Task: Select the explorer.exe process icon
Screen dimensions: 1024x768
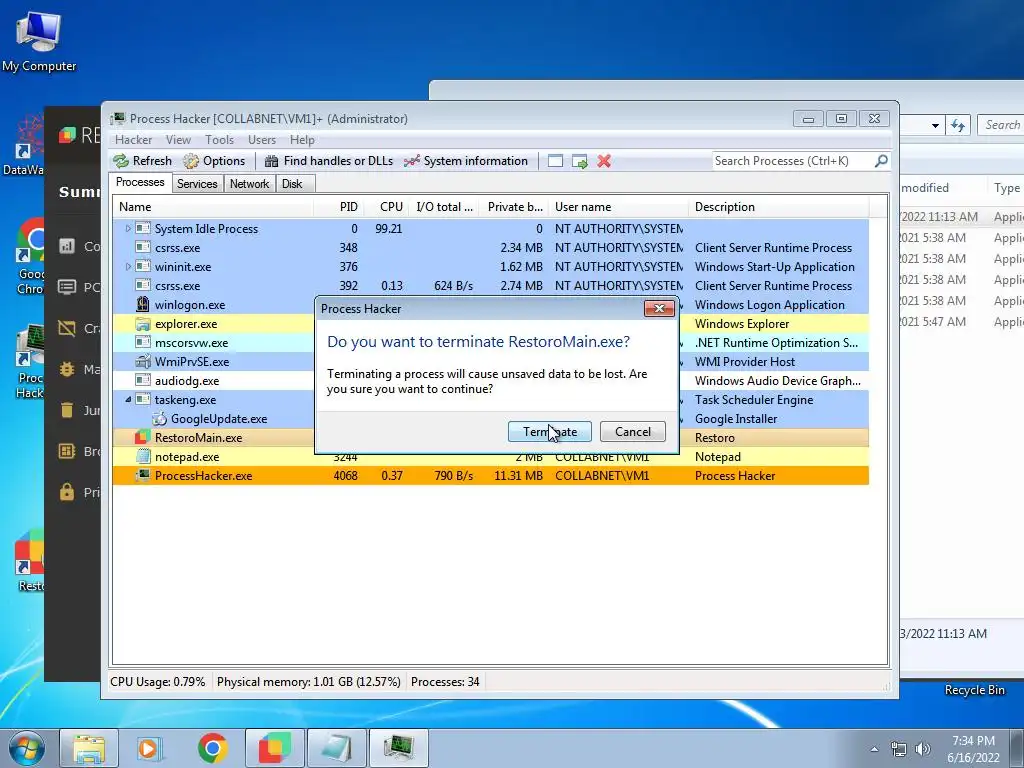Action: click(x=142, y=324)
